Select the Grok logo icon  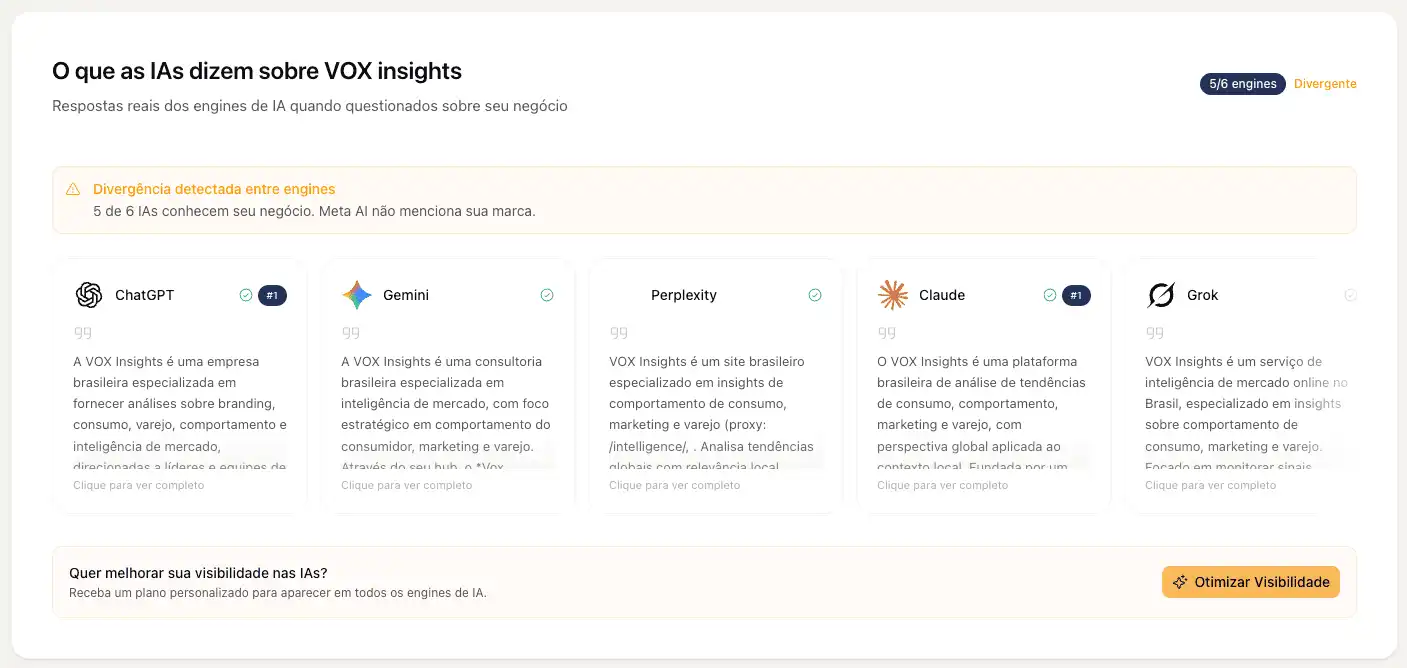1159,294
